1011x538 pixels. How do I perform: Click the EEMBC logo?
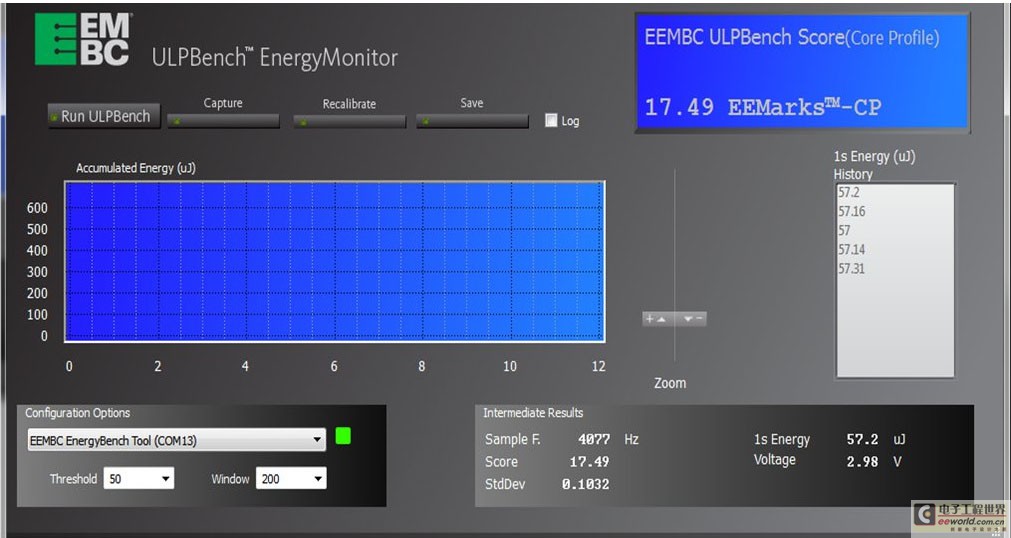(82, 41)
